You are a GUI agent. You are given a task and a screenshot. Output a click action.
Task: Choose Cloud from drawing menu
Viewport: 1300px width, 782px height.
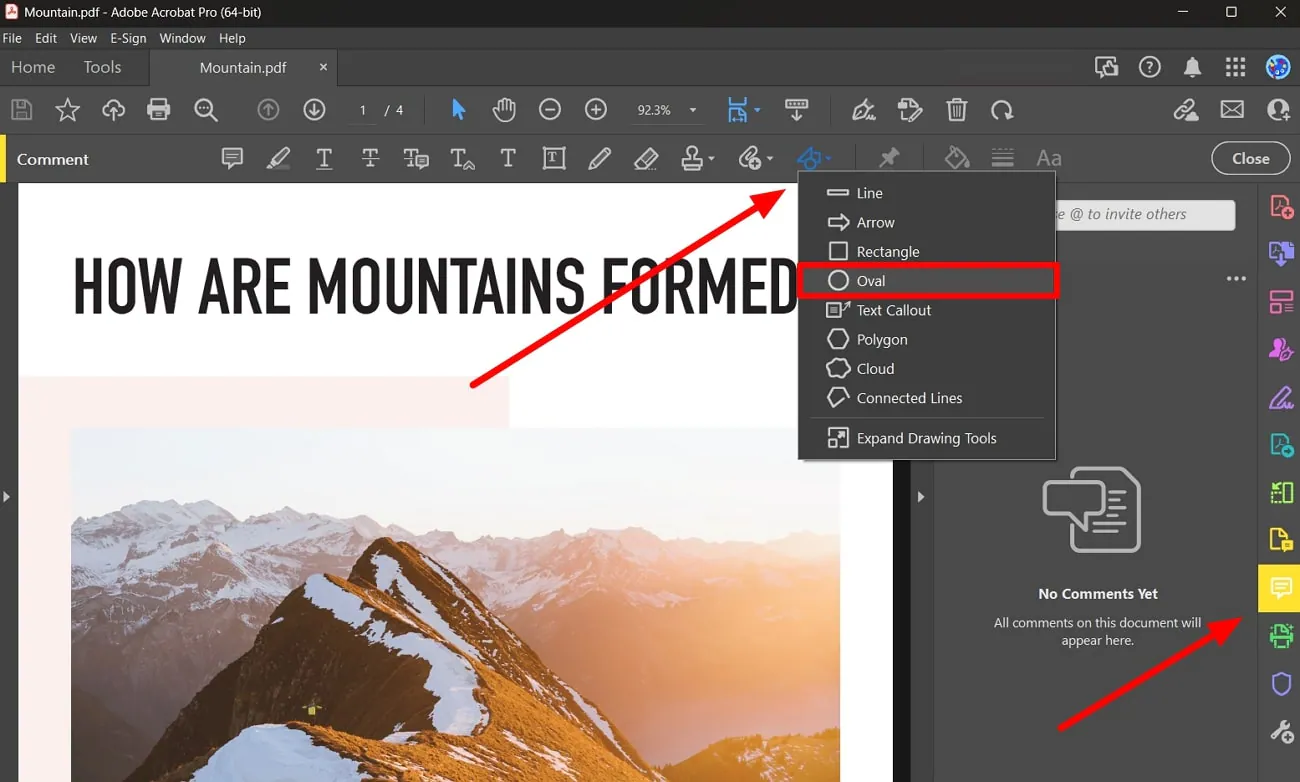(x=927, y=368)
